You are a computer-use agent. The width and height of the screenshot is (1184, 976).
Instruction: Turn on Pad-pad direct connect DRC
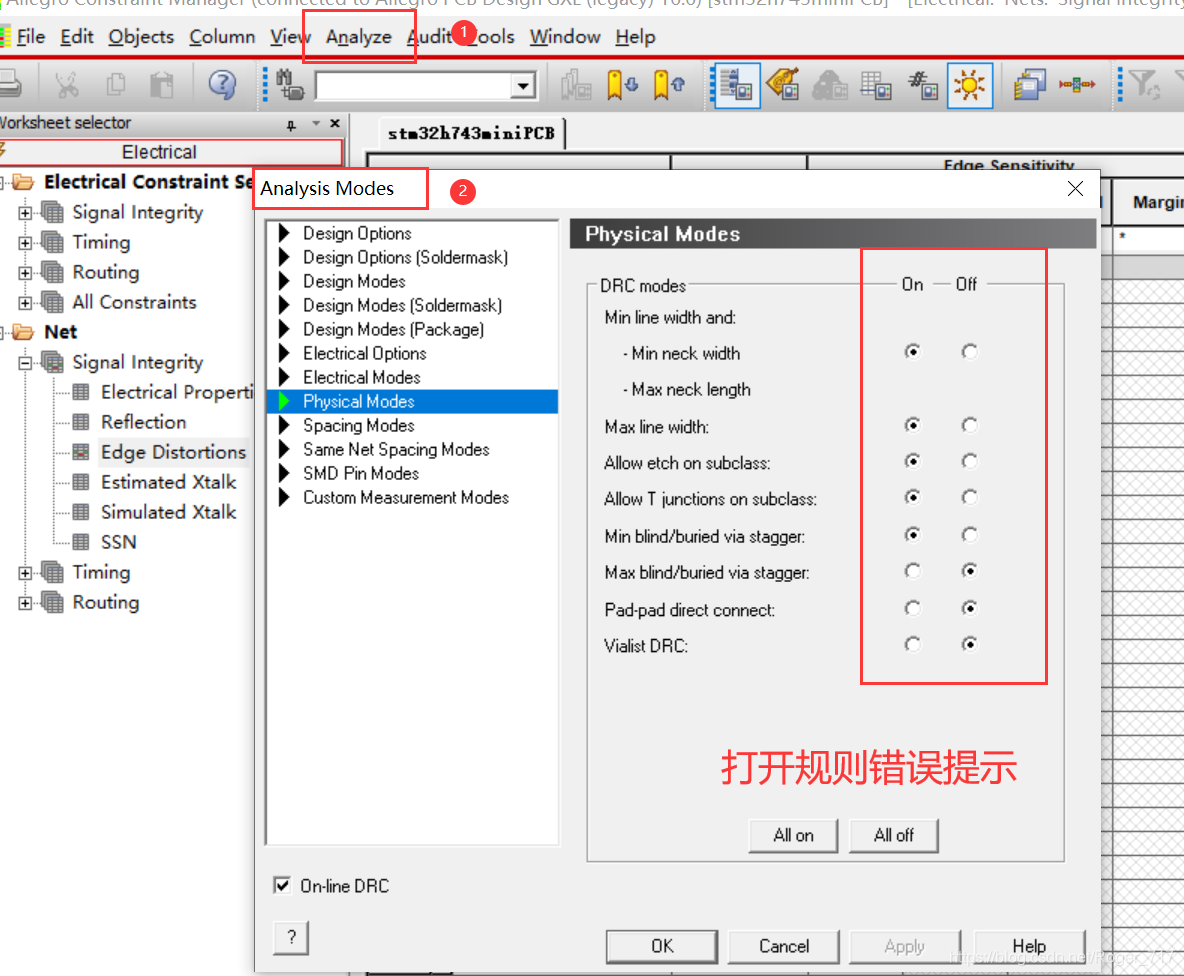[912, 608]
